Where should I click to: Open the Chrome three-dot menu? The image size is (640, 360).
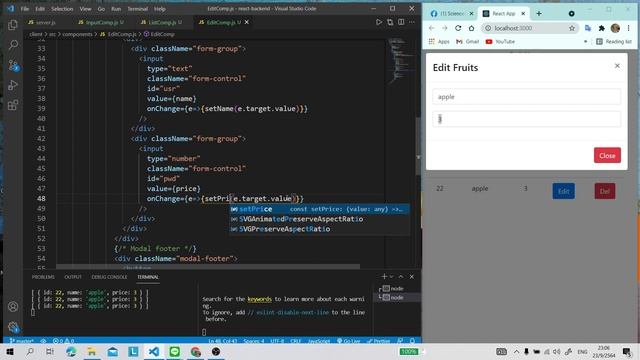[629, 28]
